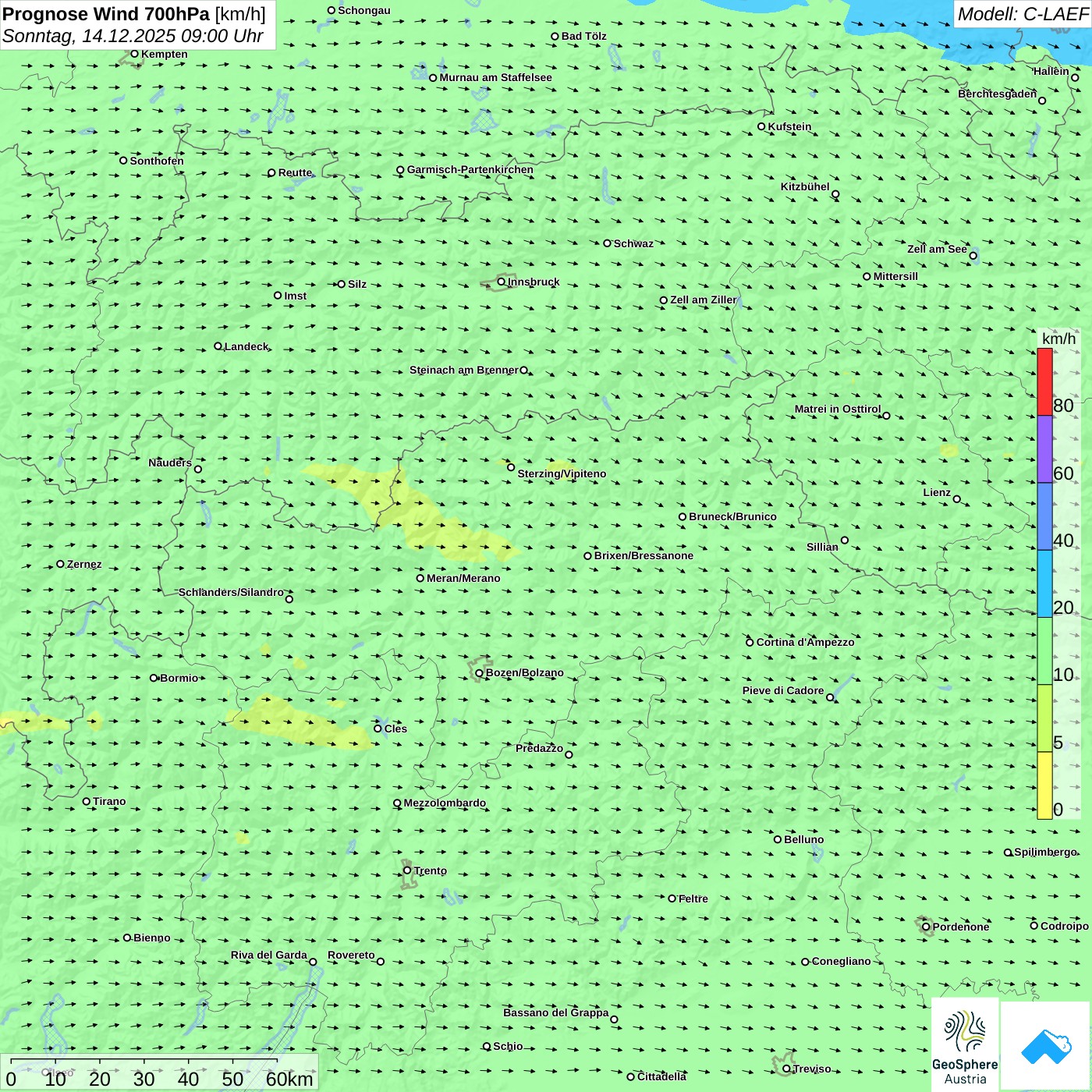1092x1092 pixels.
Task: Select the Lienz label
Action: point(937,492)
